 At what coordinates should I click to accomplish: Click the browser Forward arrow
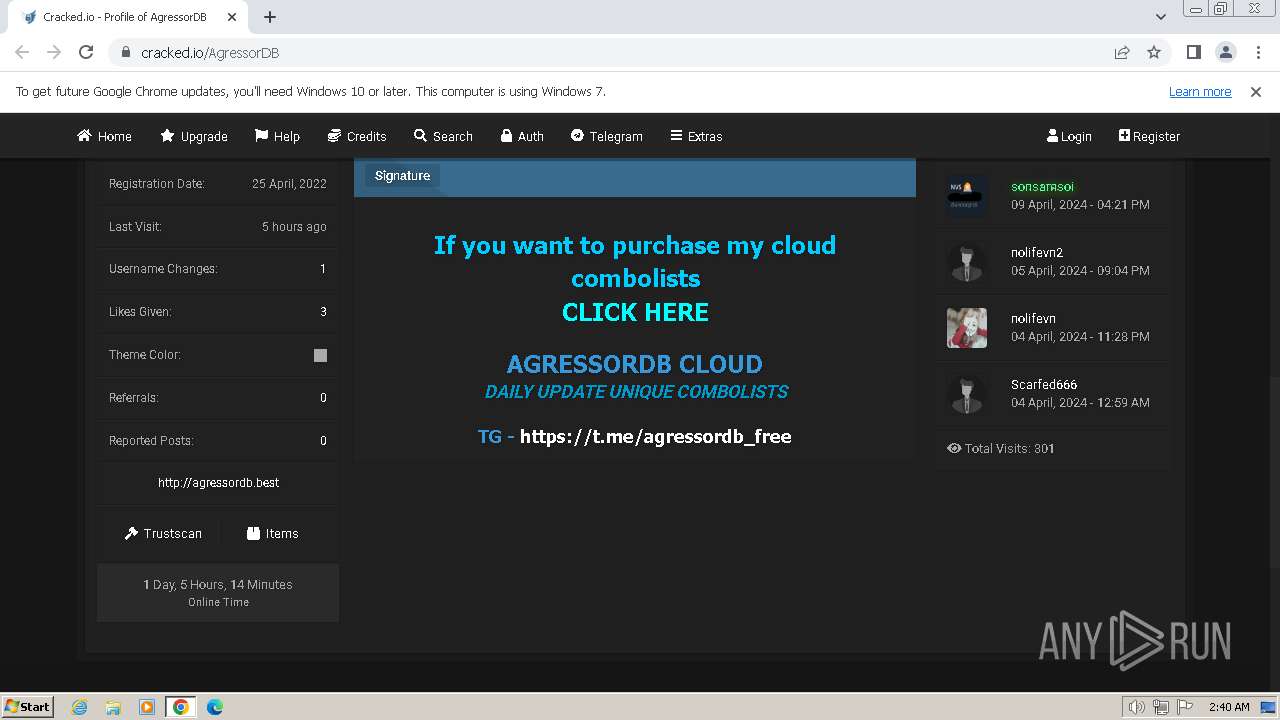(54, 52)
